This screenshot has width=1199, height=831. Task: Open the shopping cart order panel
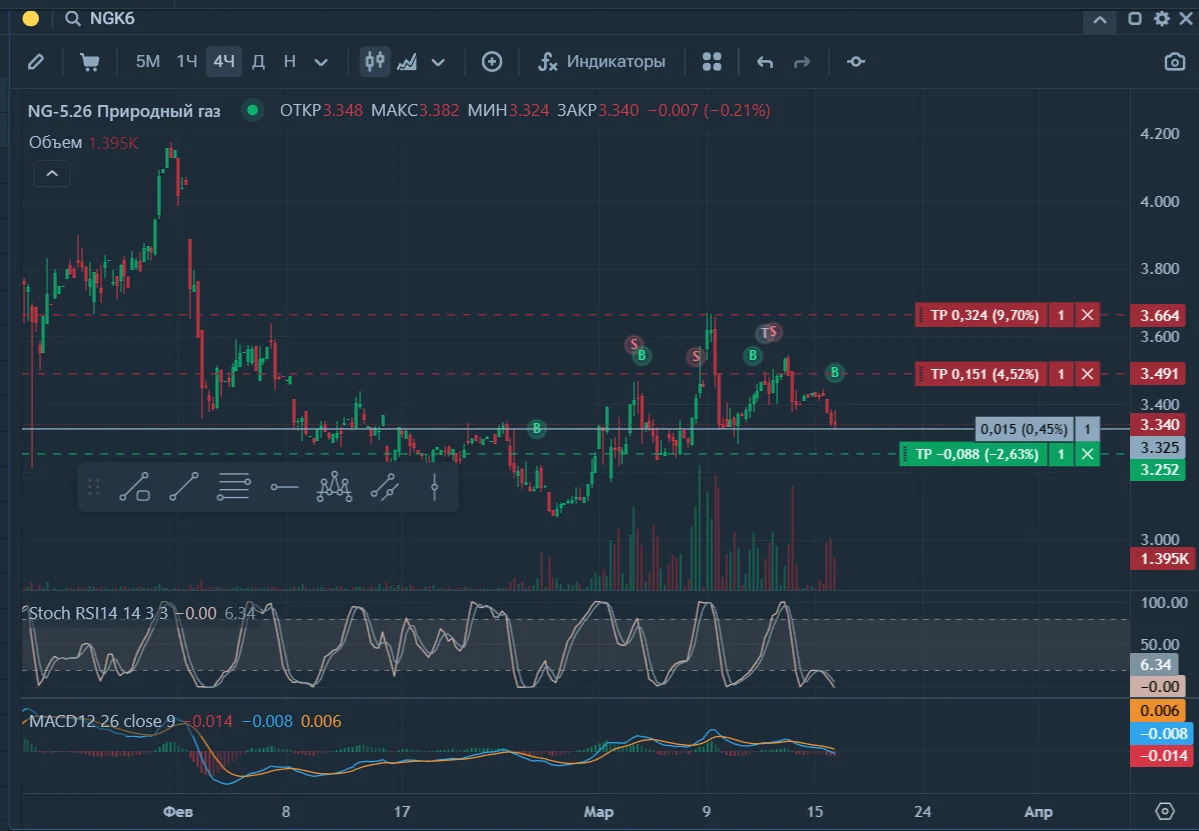[x=89, y=62]
